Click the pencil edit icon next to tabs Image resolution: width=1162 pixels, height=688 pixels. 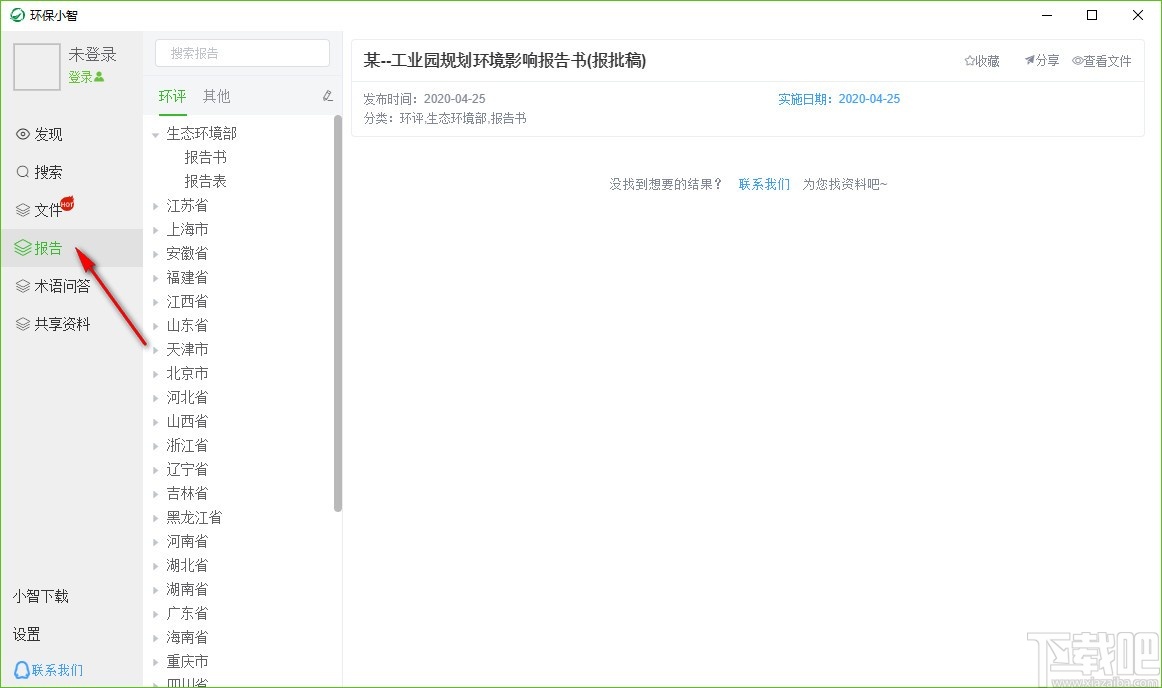coord(328,96)
